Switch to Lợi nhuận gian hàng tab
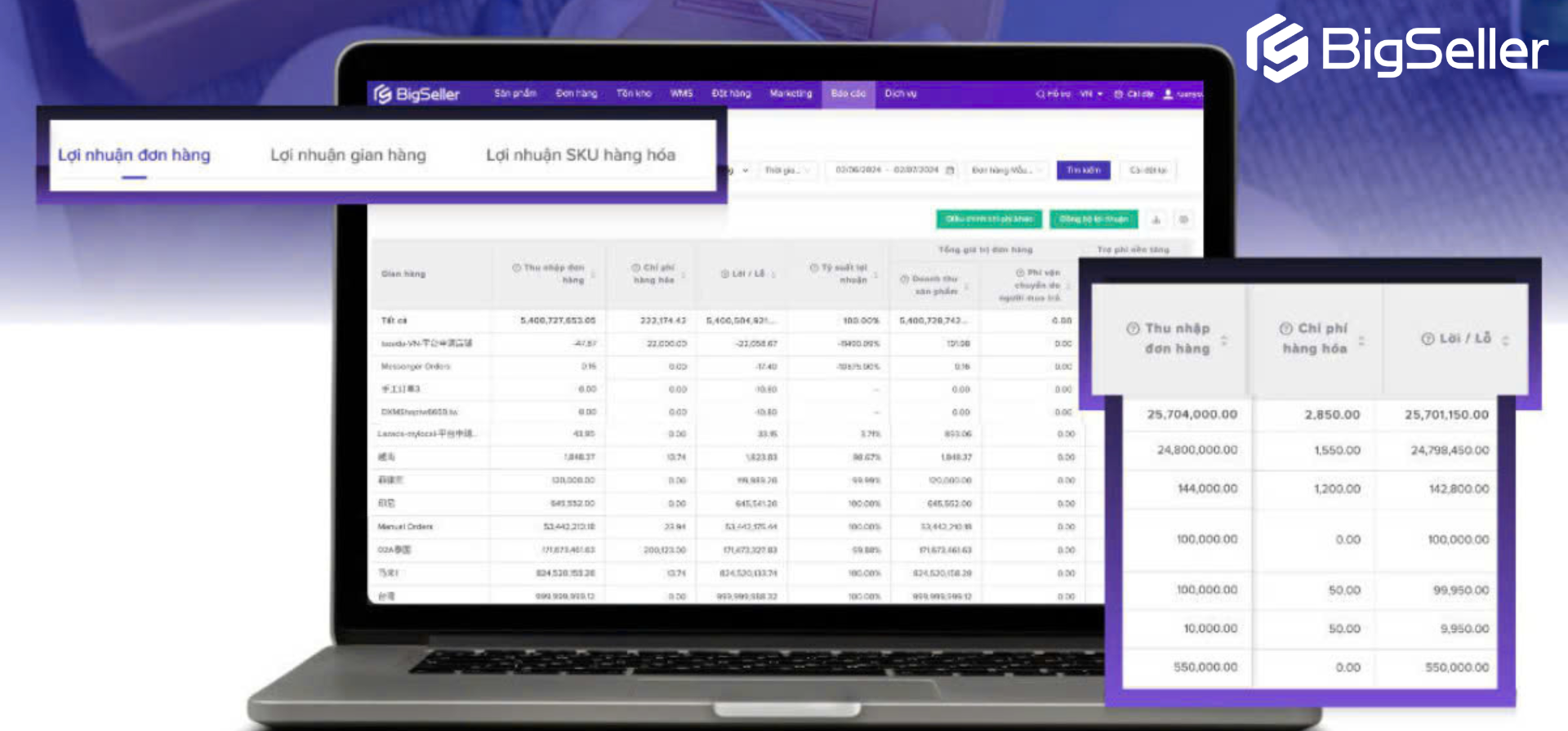The height and width of the screenshot is (731, 1568). 348,155
